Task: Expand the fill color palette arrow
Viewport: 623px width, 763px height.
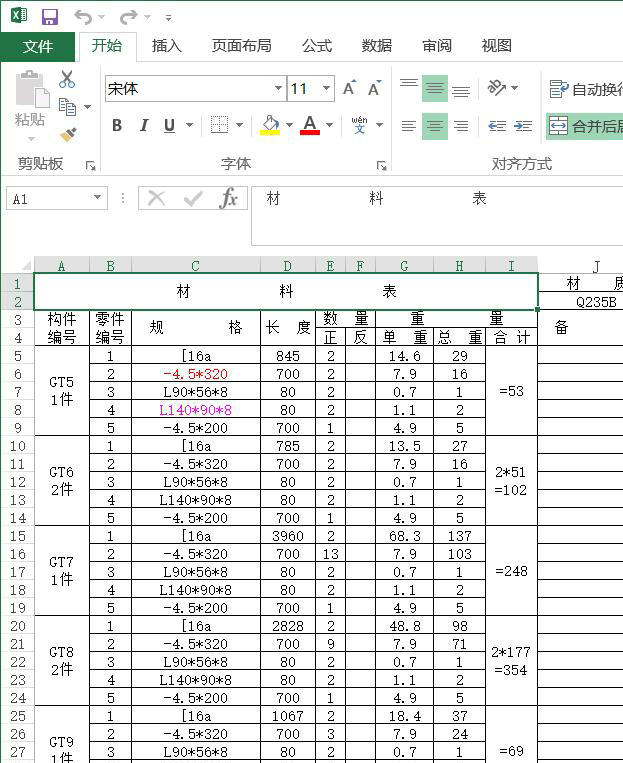Action: tap(290, 126)
